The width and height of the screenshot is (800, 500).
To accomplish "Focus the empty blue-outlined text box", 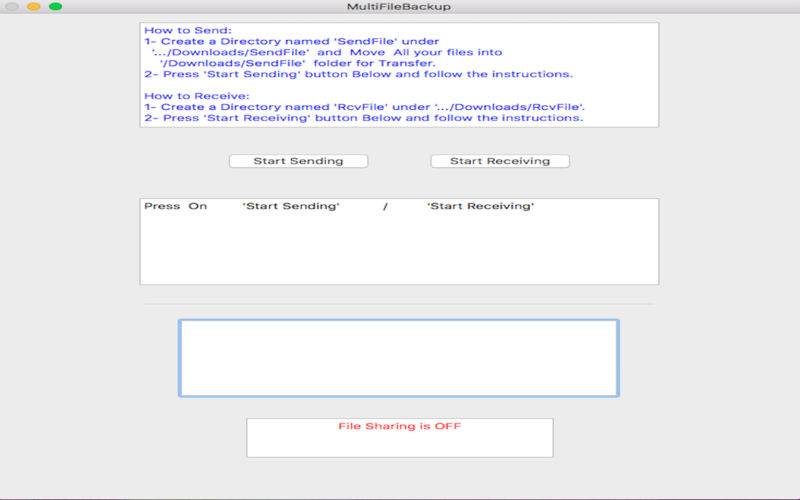I will (x=399, y=358).
